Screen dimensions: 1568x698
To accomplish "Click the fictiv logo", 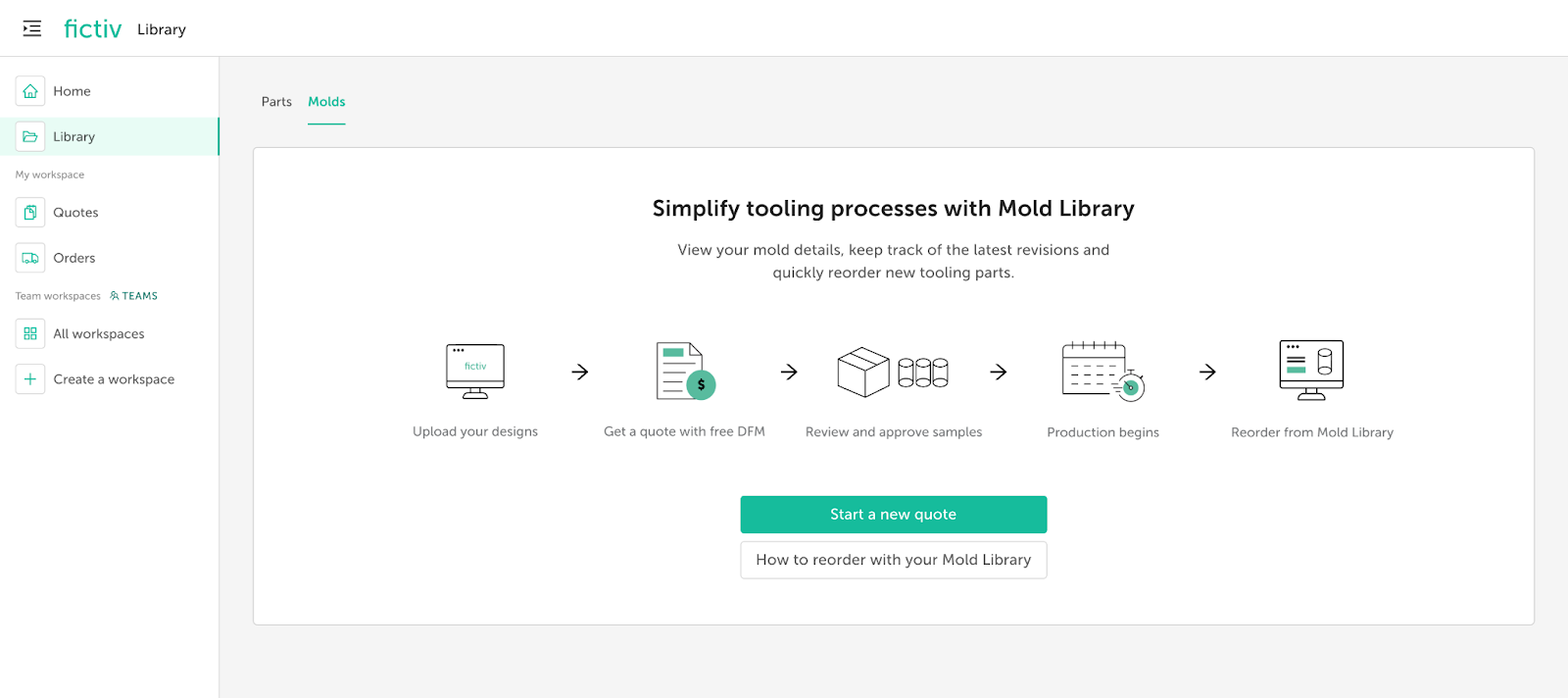I will (93, 29).
